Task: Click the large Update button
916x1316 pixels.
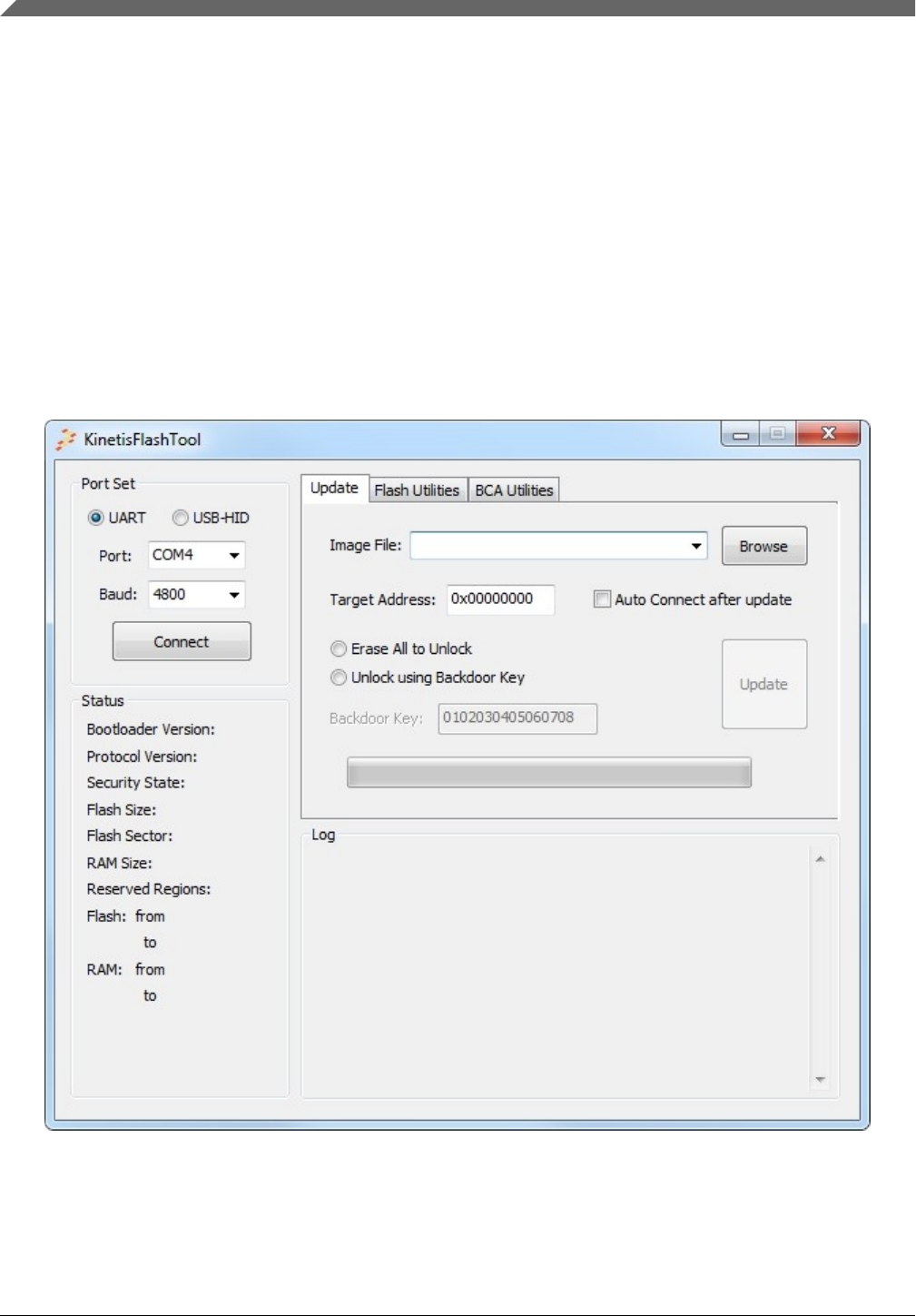Action: [x=764, y=684]
